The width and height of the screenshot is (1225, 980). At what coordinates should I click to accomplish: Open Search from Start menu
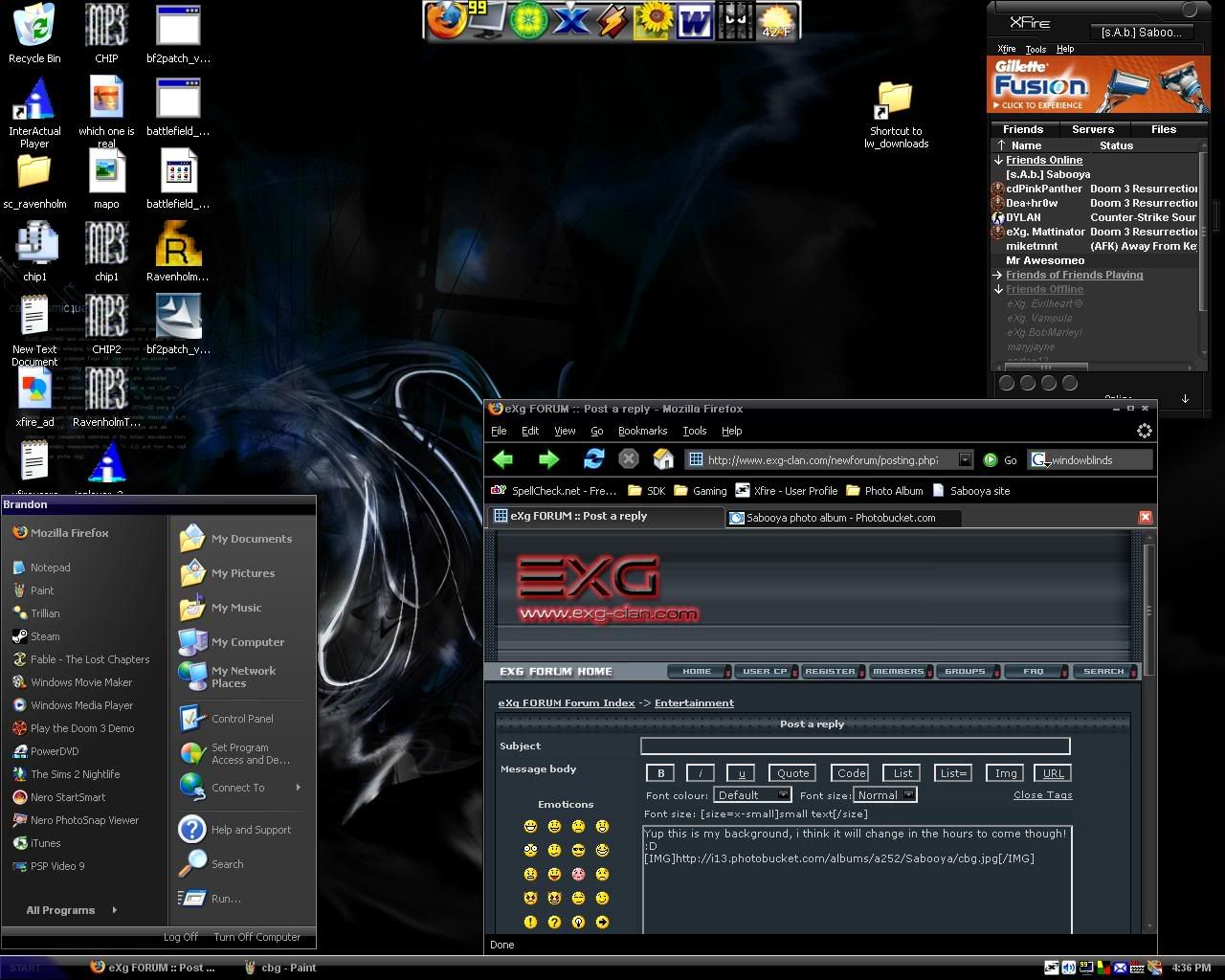pyautogui.click(x=212, y=864)
